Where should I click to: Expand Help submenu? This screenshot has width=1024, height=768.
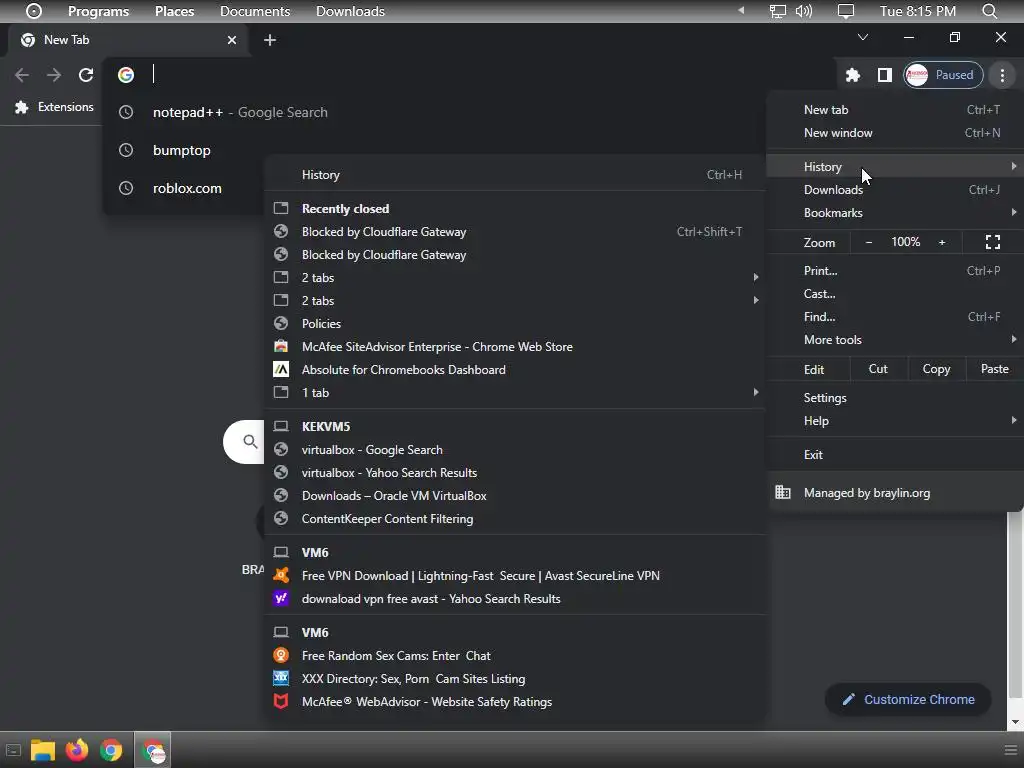tap(895, 421)
